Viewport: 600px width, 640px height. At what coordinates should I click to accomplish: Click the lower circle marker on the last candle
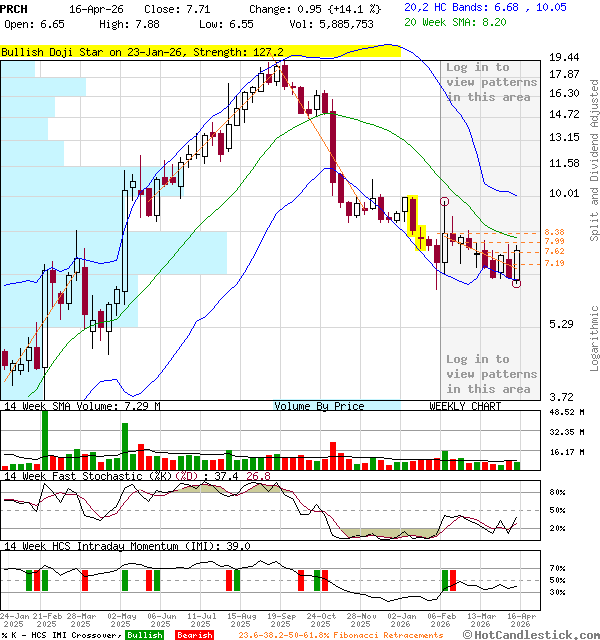[x=516, y=284]
